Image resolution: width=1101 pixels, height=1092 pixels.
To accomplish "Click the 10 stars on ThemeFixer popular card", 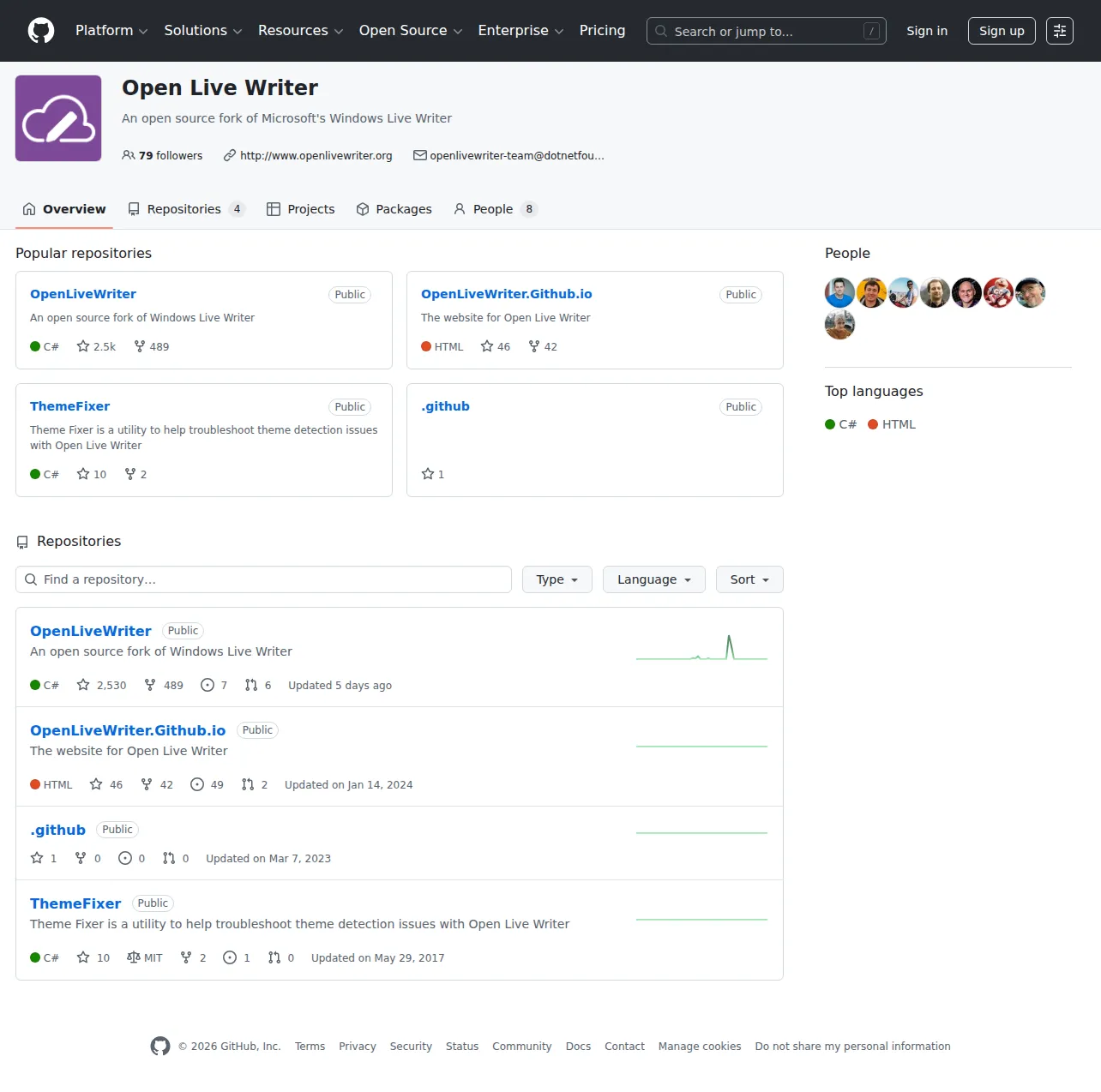I will [x=92, y=474].
